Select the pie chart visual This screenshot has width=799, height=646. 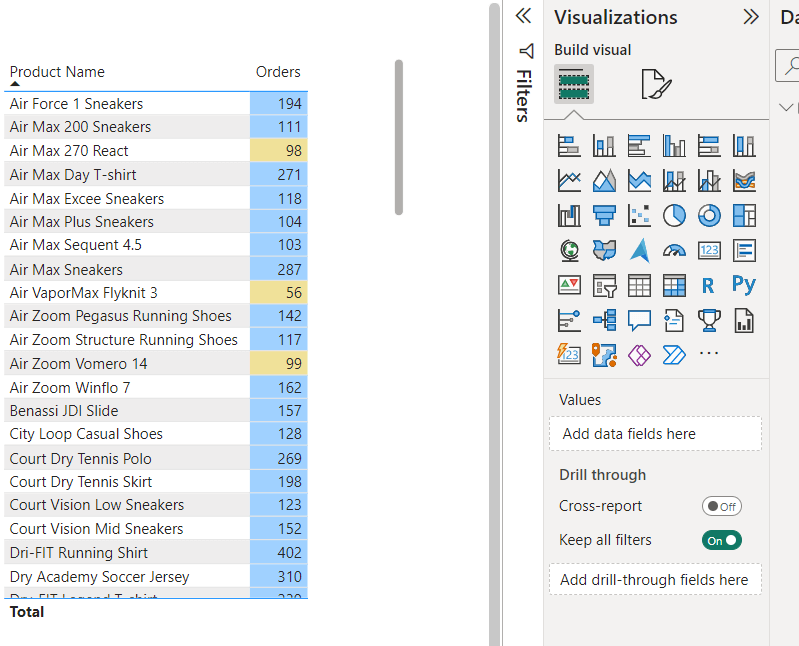coord(674,216)
